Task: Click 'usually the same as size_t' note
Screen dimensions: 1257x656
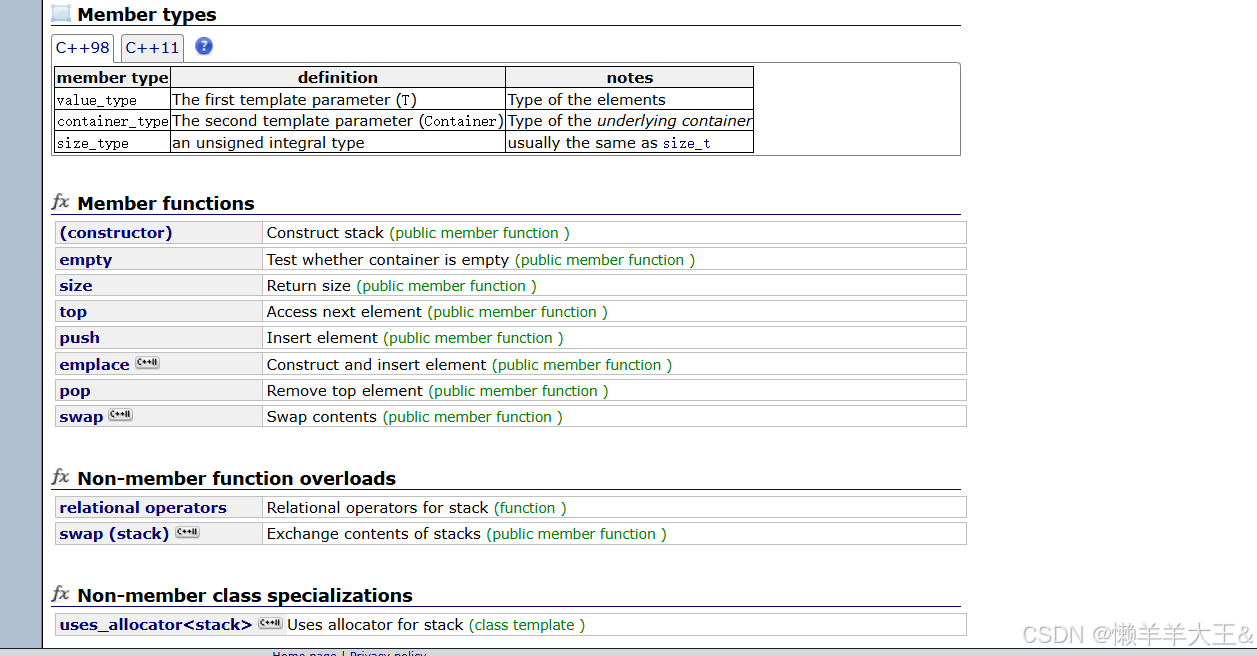Action: point(630,143)
